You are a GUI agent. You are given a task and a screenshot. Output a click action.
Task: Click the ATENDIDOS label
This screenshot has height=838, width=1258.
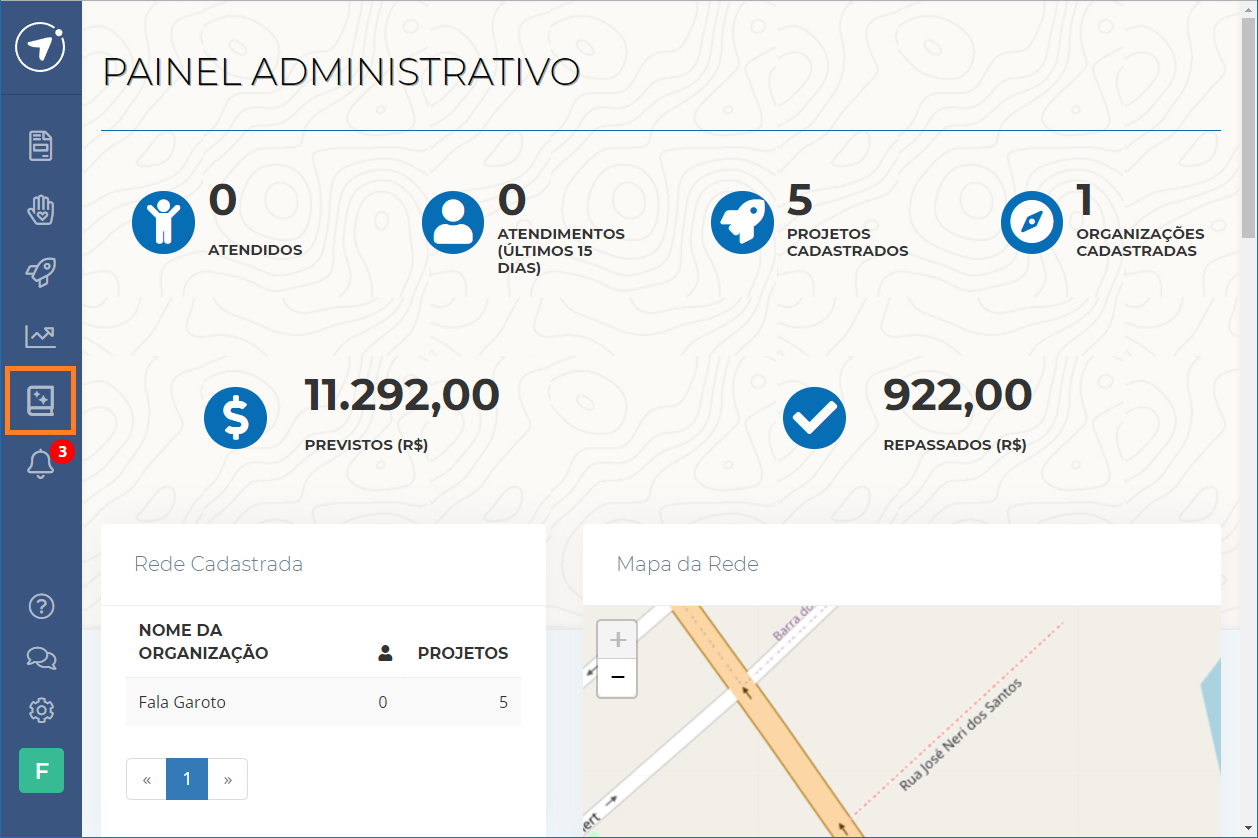click(255, 250)
